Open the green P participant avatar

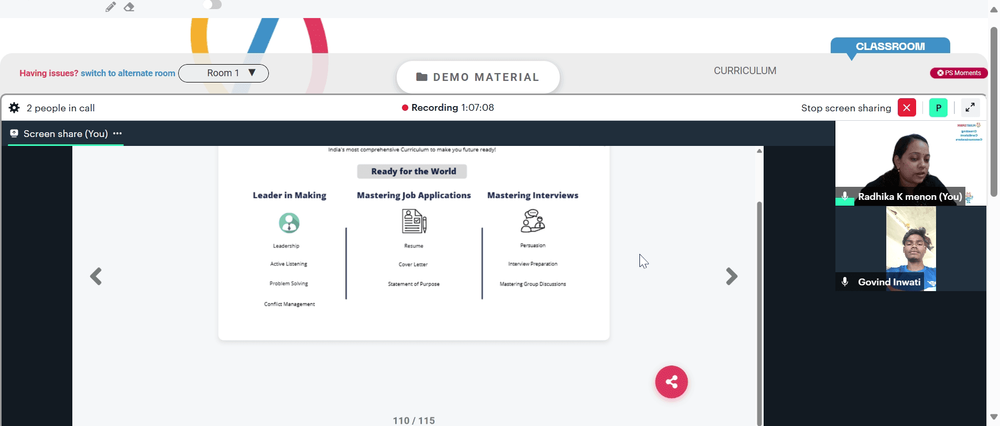coord(938,108)
